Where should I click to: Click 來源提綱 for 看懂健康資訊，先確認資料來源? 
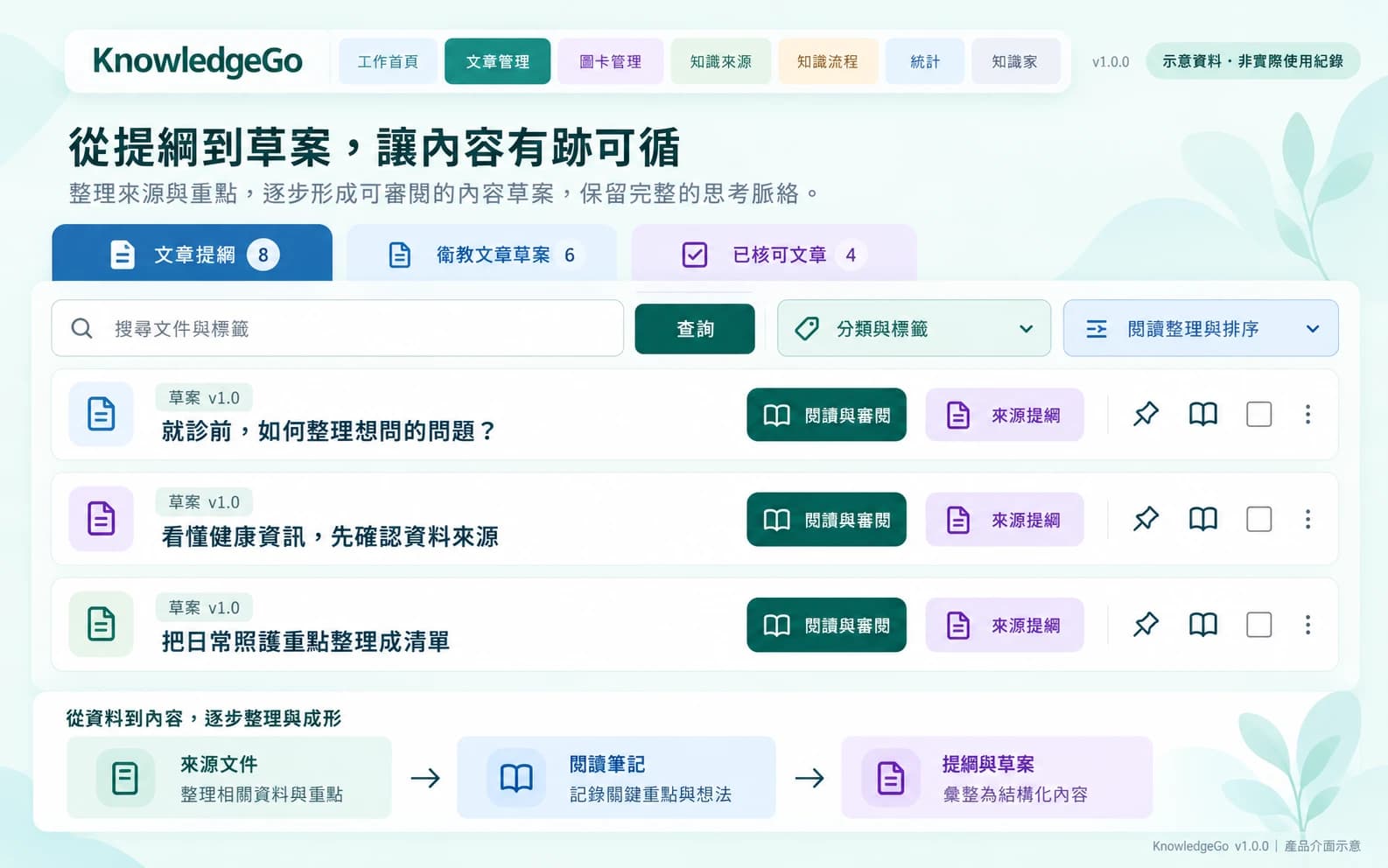point(1005,520)
